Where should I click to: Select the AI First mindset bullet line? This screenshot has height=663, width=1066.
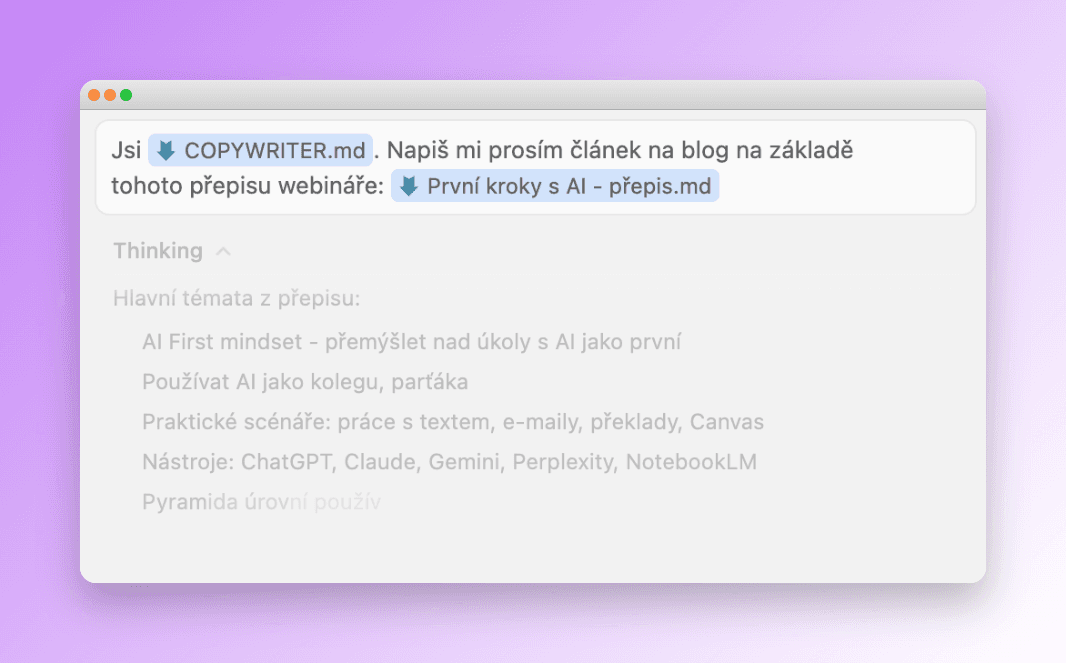click(410, 341)
